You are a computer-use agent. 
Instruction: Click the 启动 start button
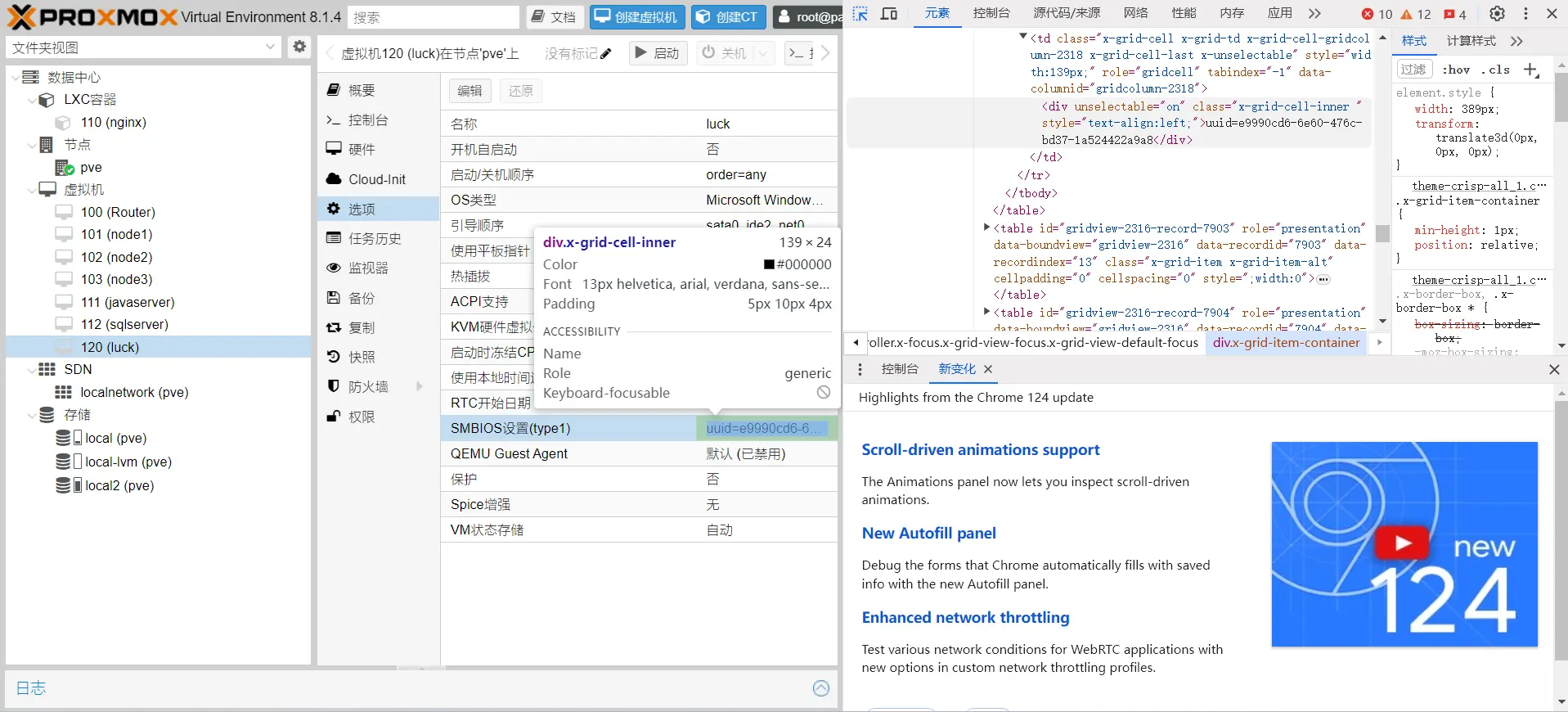(x=658, y=53)
